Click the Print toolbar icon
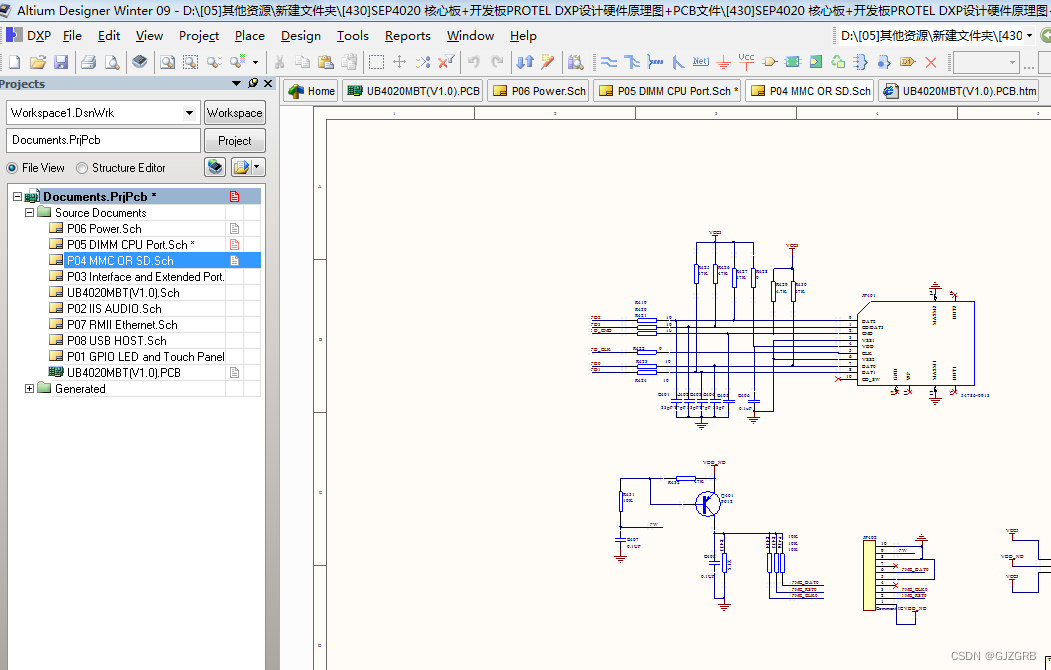Viewport: 1051px width, 670px height. [x=88, y=62]
